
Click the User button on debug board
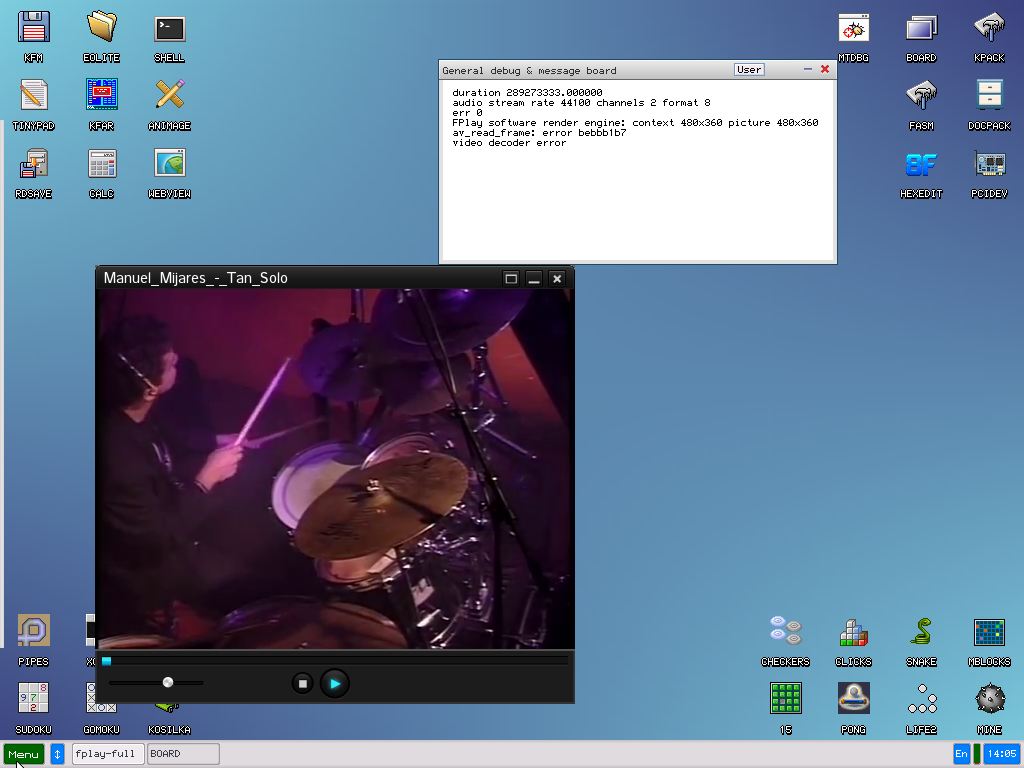click(749, 70)
